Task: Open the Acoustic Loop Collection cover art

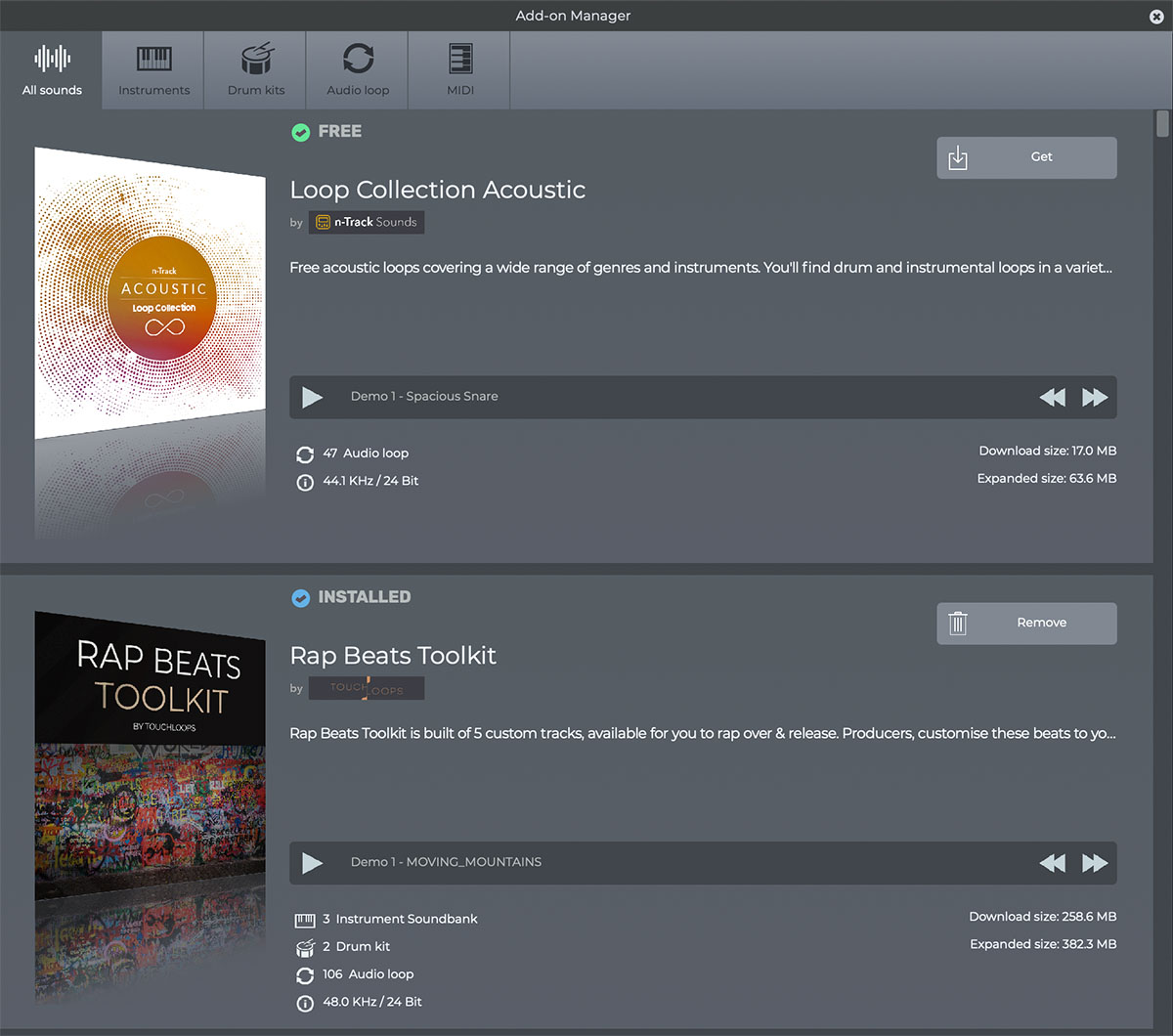Action: point(150,293)
